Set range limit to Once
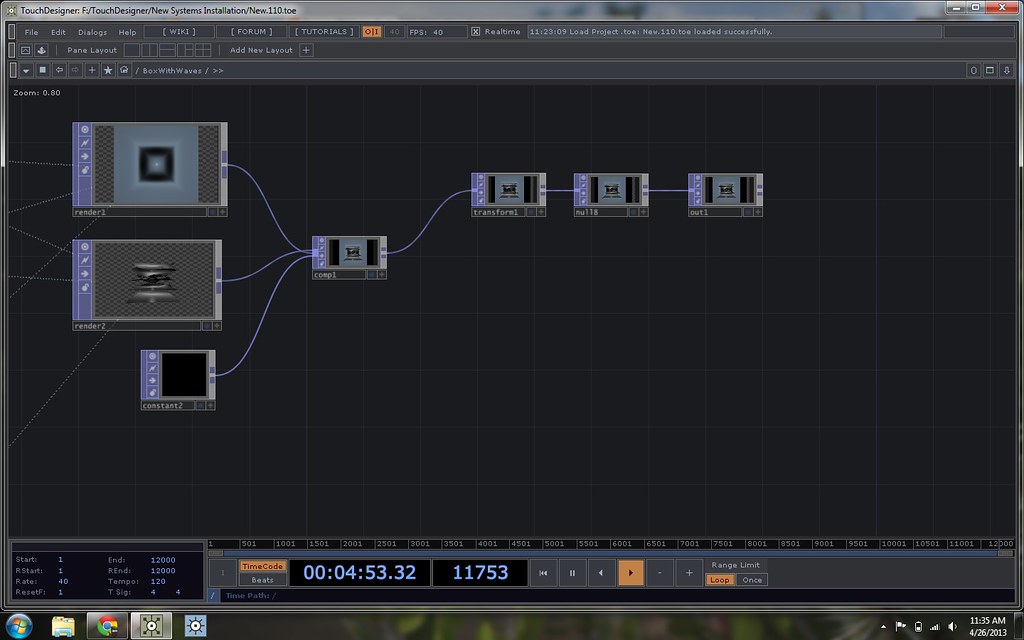The image size is (1024, 640). click(752, 580)
